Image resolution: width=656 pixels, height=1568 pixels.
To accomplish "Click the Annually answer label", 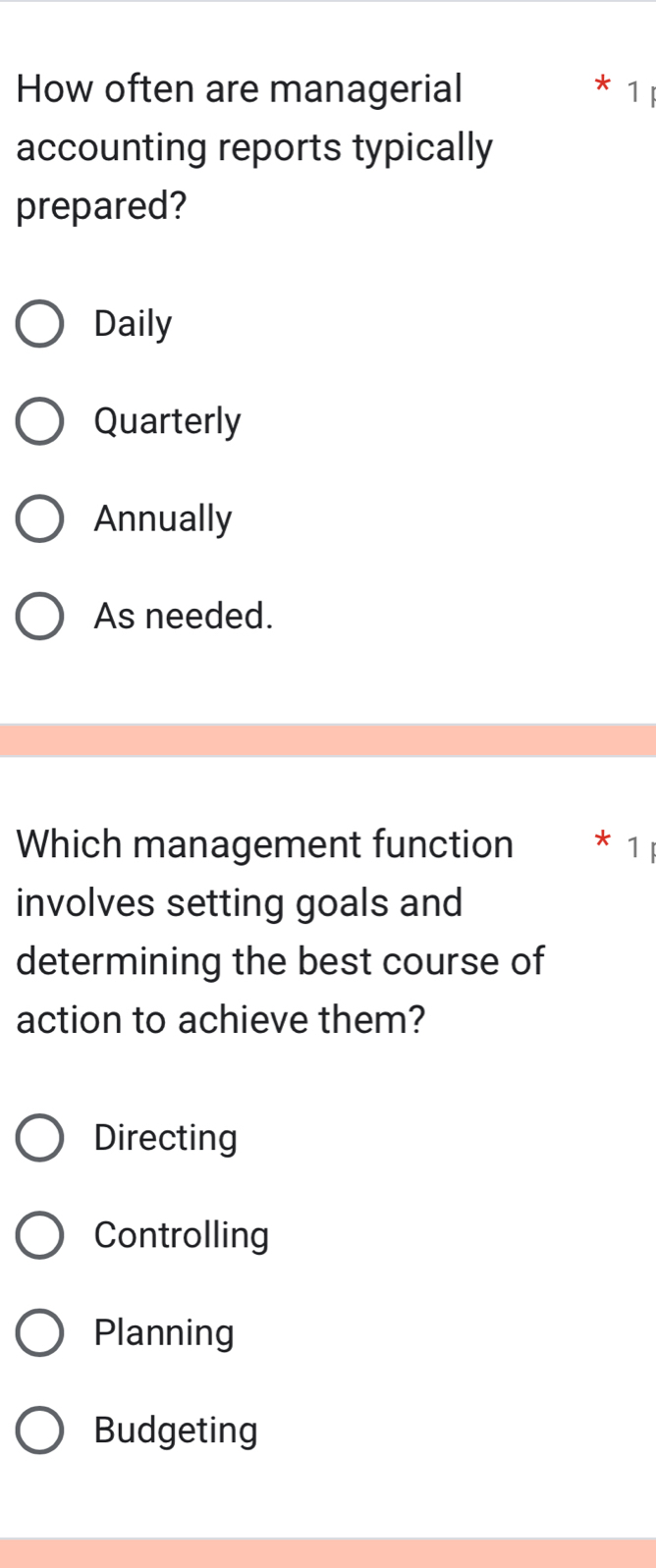I will coord(162,518).
